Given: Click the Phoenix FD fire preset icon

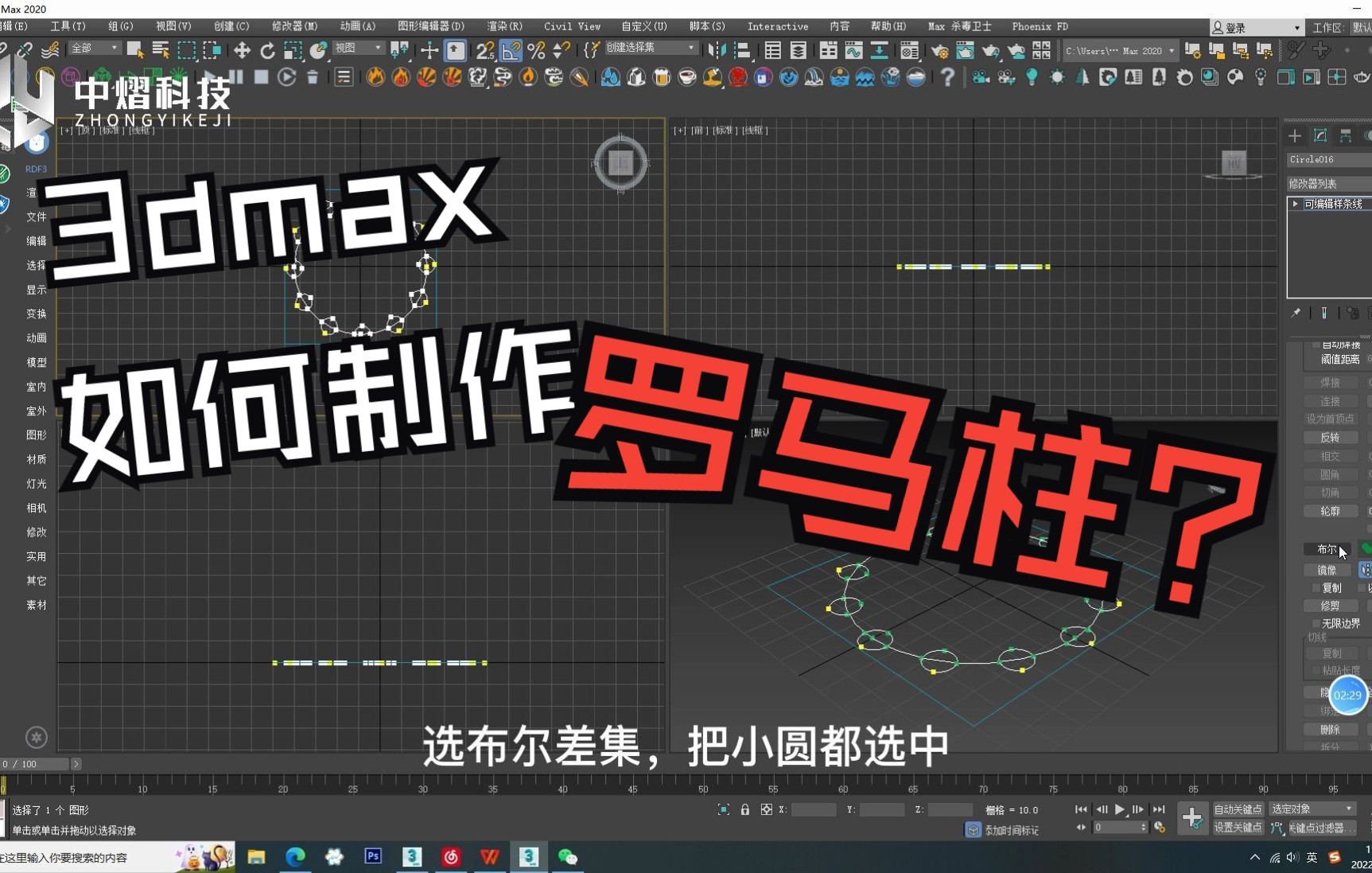Looking at the screenshot, I should [x=375, y=77].
